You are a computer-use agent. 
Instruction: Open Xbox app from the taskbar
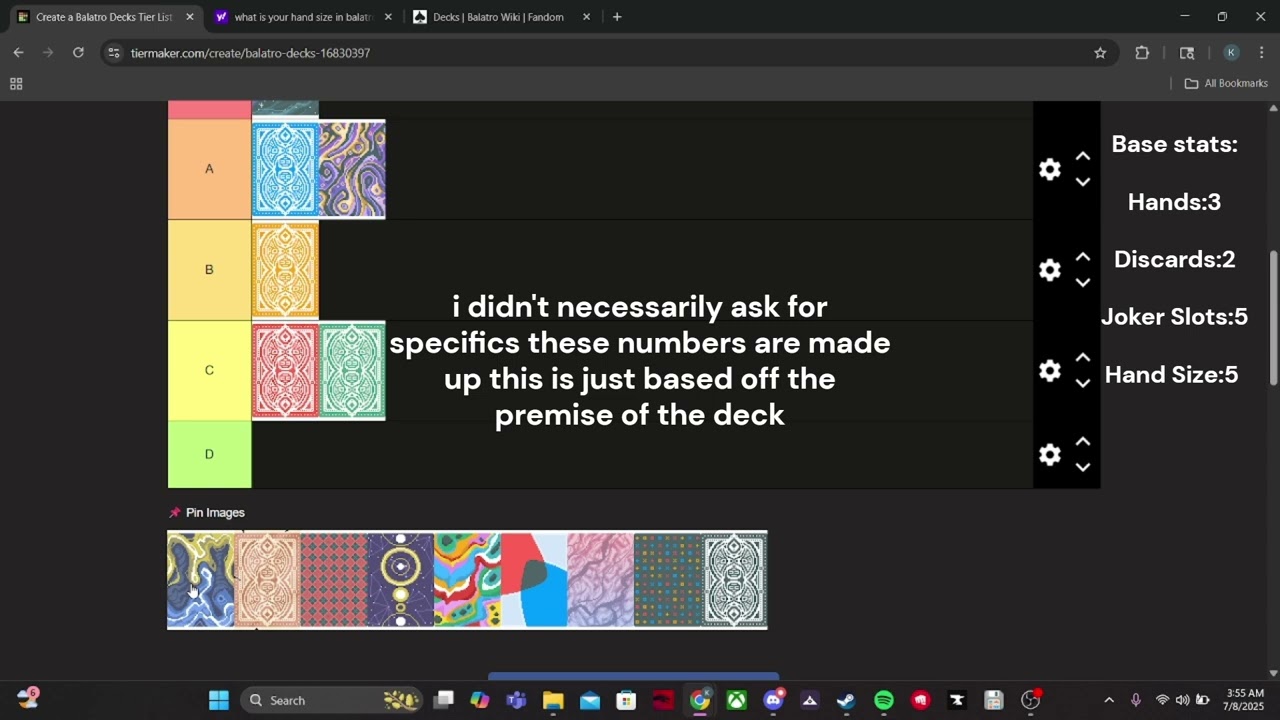tap(736, 700)
